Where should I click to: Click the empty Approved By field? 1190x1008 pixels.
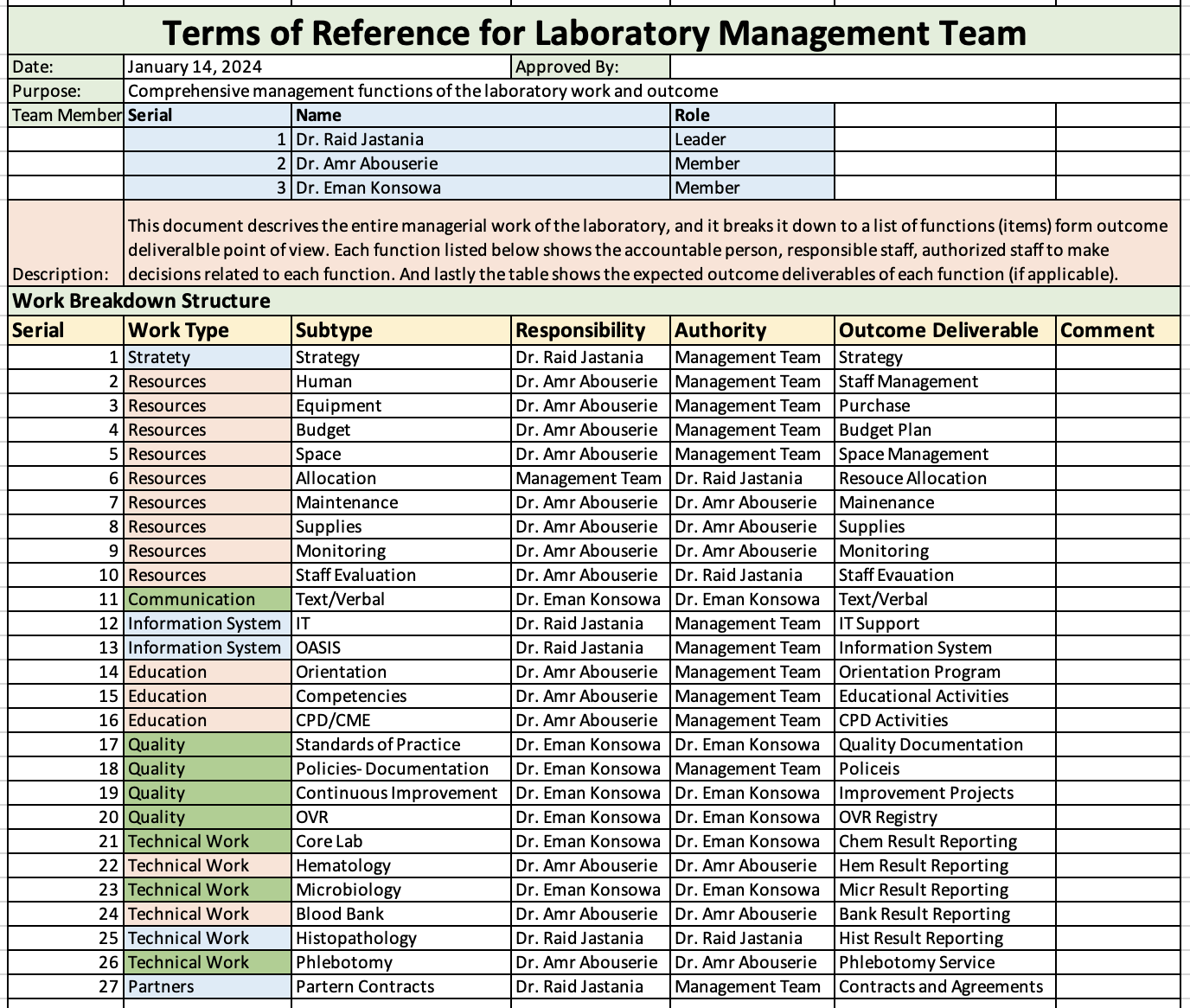coord(925,66)
